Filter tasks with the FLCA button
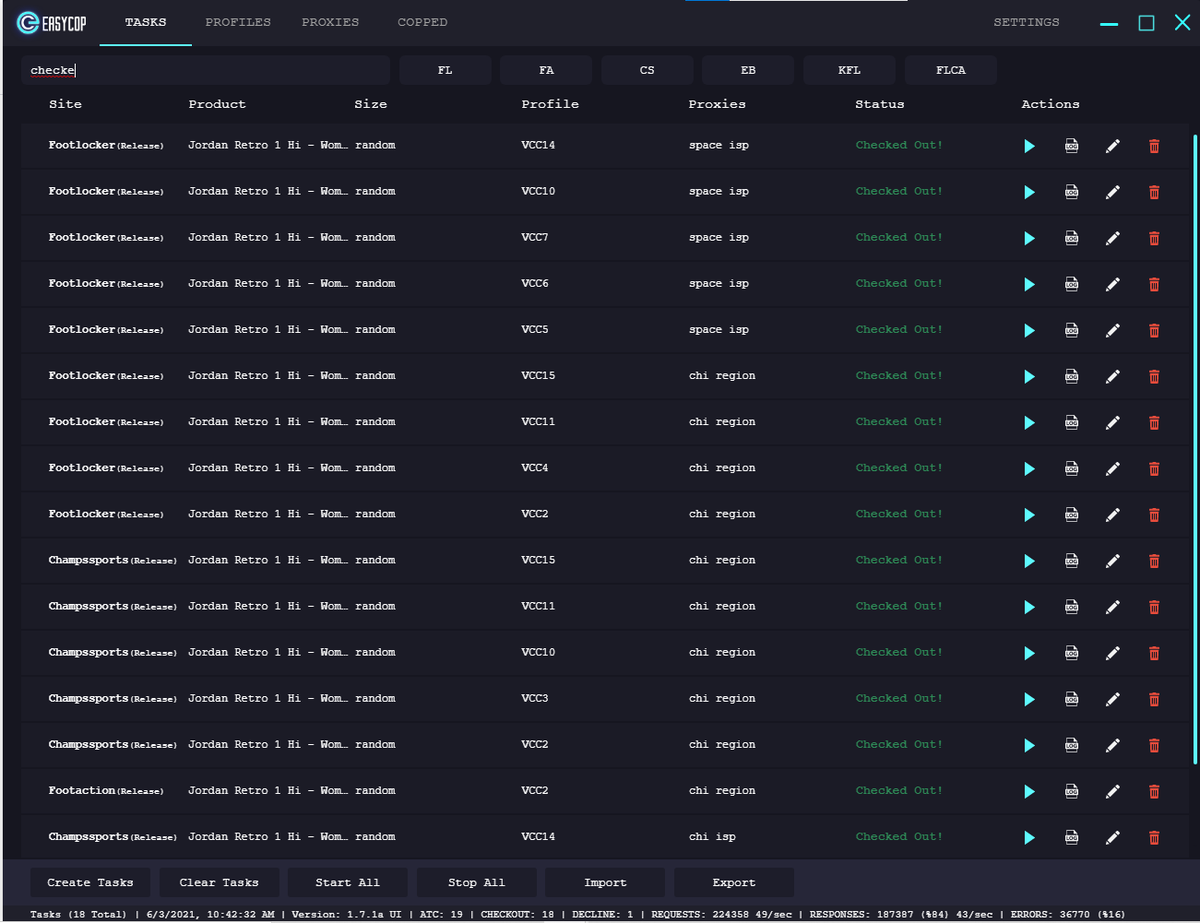The image size is (1200, 923). [x=951, y=70]
